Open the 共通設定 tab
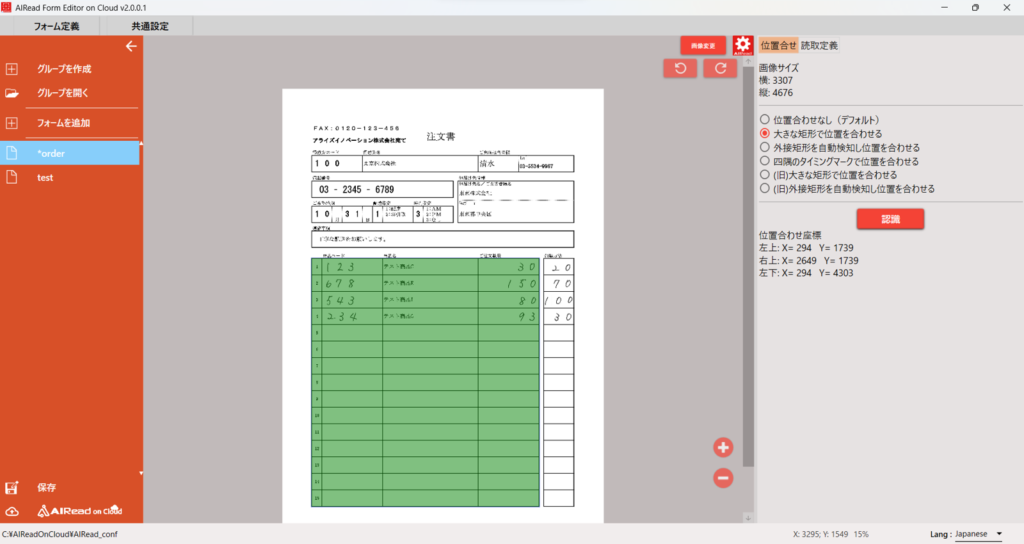This screenshot has width=1024, height=544. click(150, 26)
